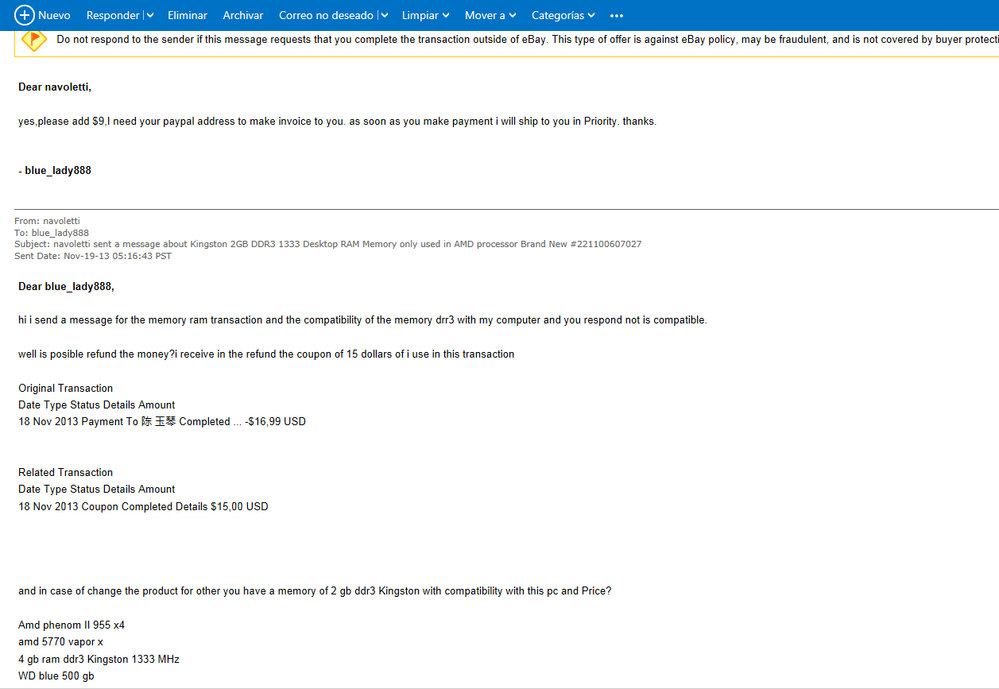Click the 'amd 5770 vapor x' line
The image size is (999, 689).
61,642
